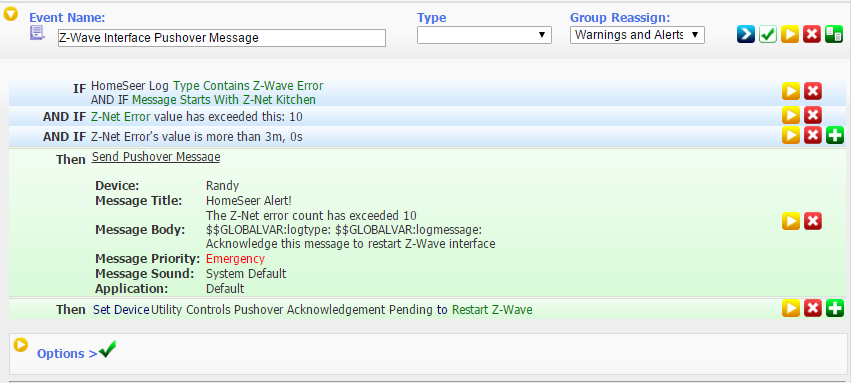
Task: Click the red 'Emergency' priority text
Action: pos(236,259)
